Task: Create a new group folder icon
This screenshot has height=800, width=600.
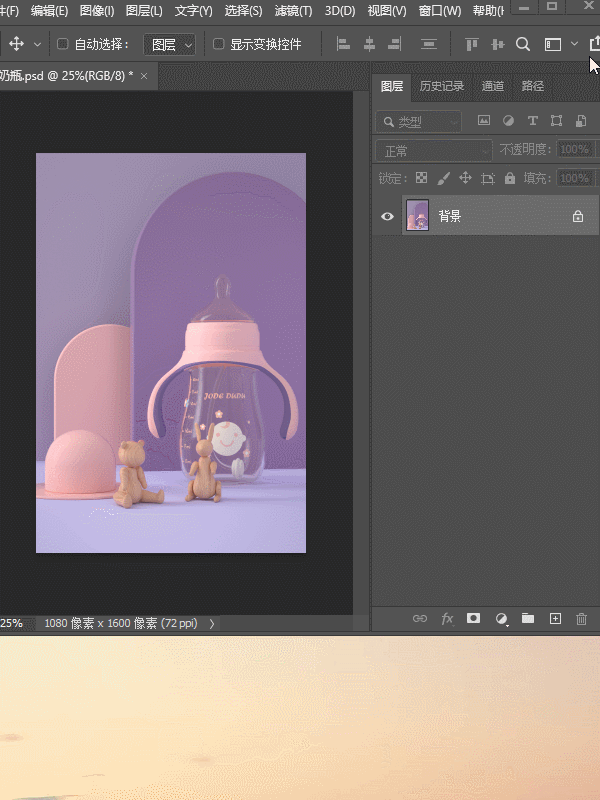Action: (x=528, y=618)
